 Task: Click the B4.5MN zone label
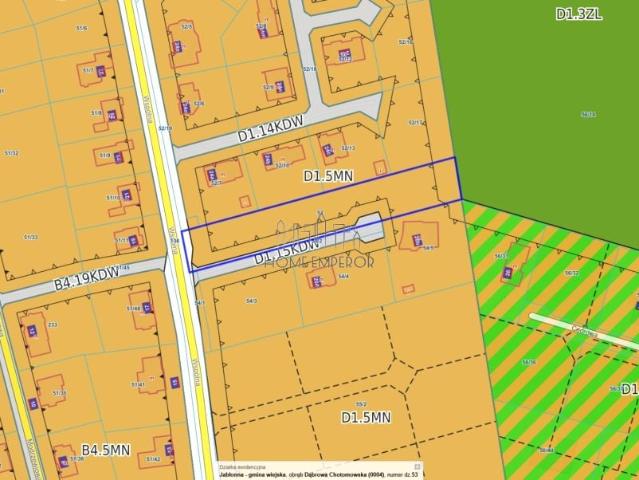coord(106,450)
